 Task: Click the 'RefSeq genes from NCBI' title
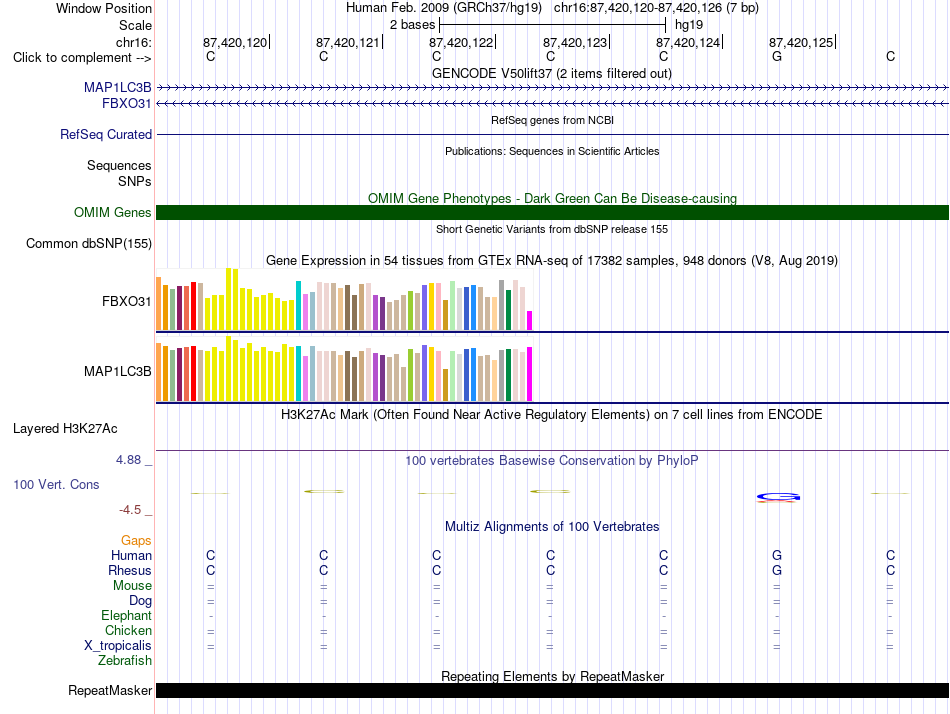552,120
